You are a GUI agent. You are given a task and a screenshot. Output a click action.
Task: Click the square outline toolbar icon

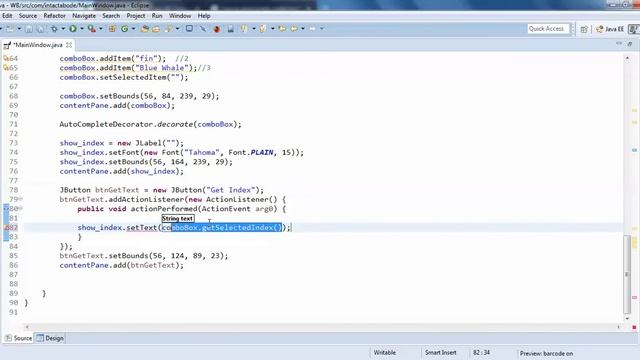pos(189,29)
